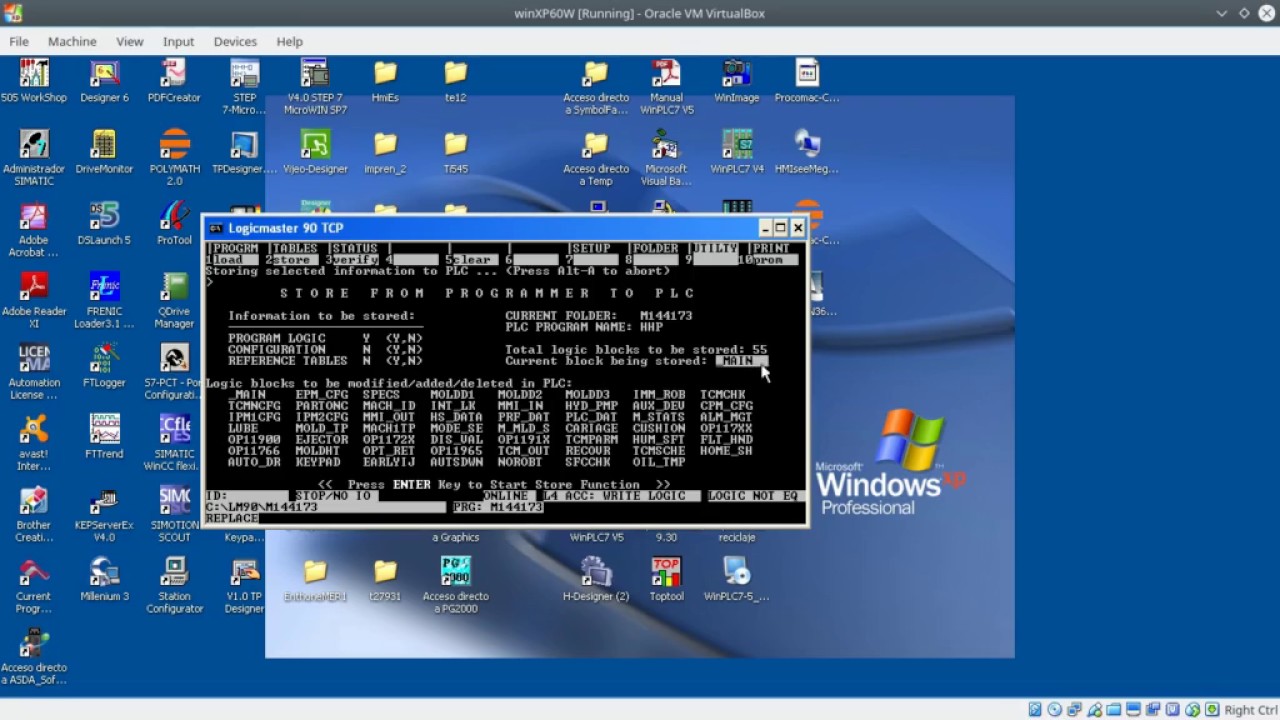Screen dimensions: 1280x720
Task: Click the SETUP label in Logicmaster
Action: (590, 248)
